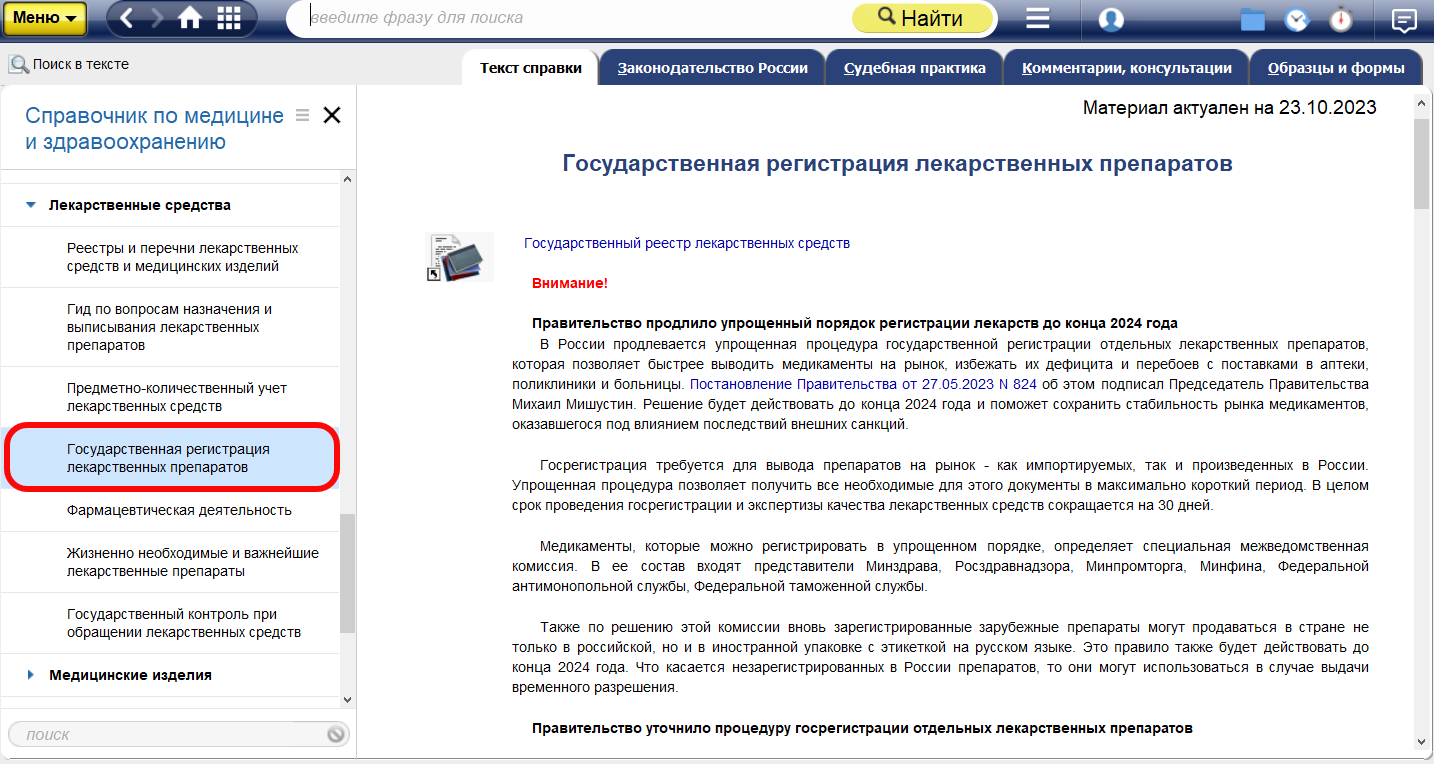Click the red Внимание! heading
The height and width of the screenshot is (764, 1434).
(570, 283)
